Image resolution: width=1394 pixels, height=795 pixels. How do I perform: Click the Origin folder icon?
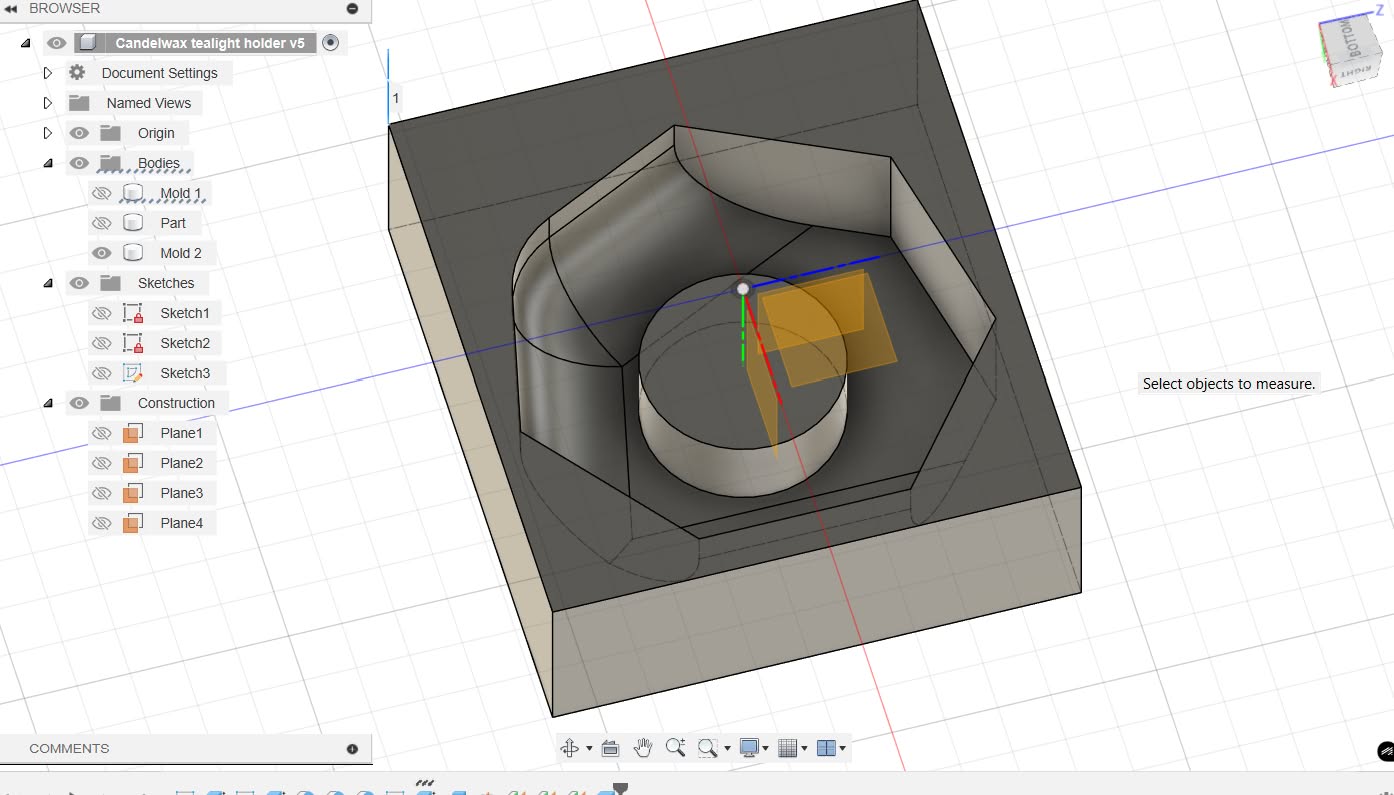point(110,133)
